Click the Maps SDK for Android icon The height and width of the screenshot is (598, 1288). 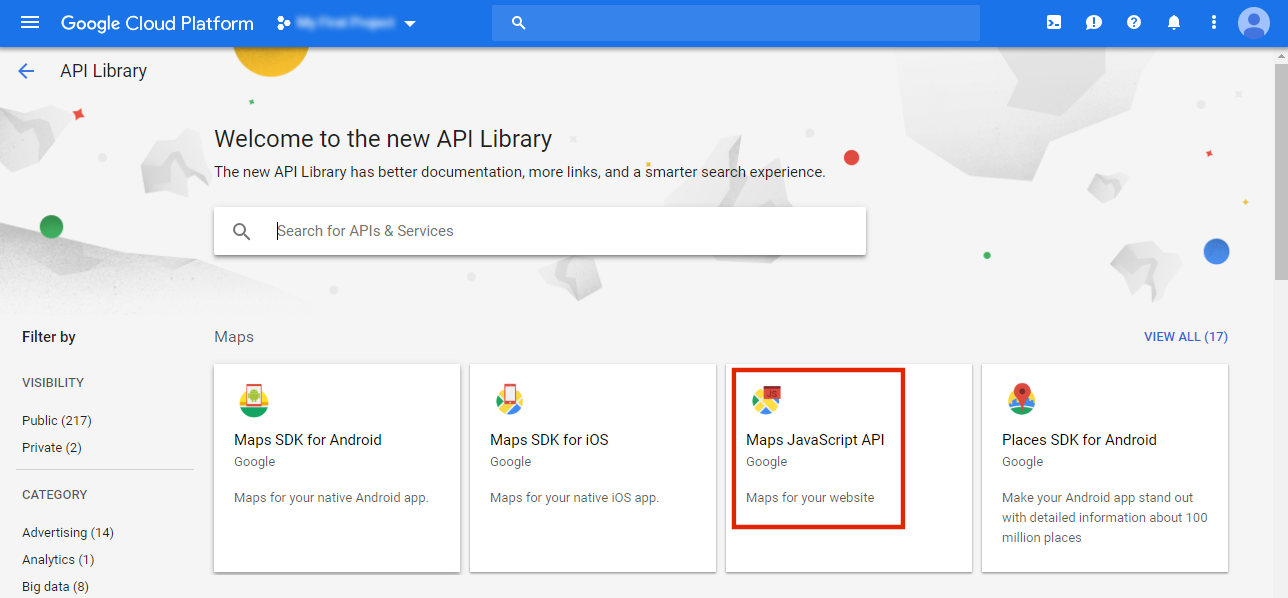pos(254,400)
